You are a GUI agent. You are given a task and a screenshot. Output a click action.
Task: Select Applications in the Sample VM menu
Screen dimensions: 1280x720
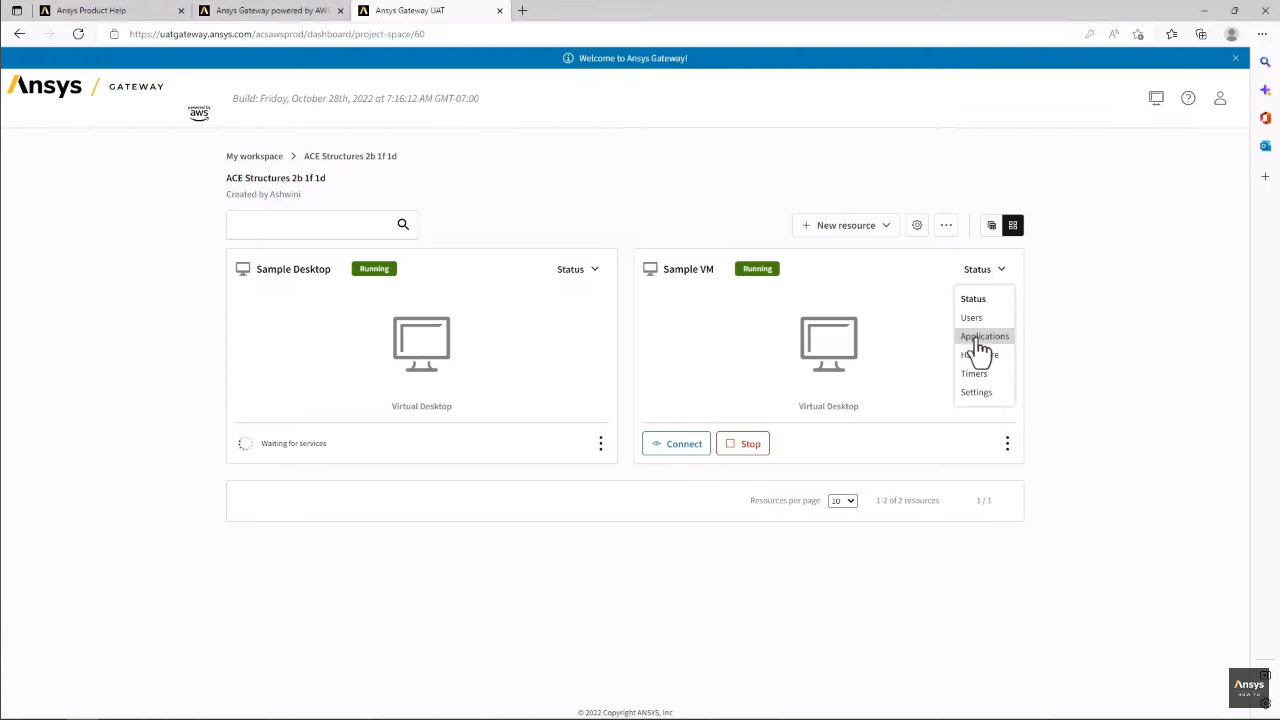(985, 336)
